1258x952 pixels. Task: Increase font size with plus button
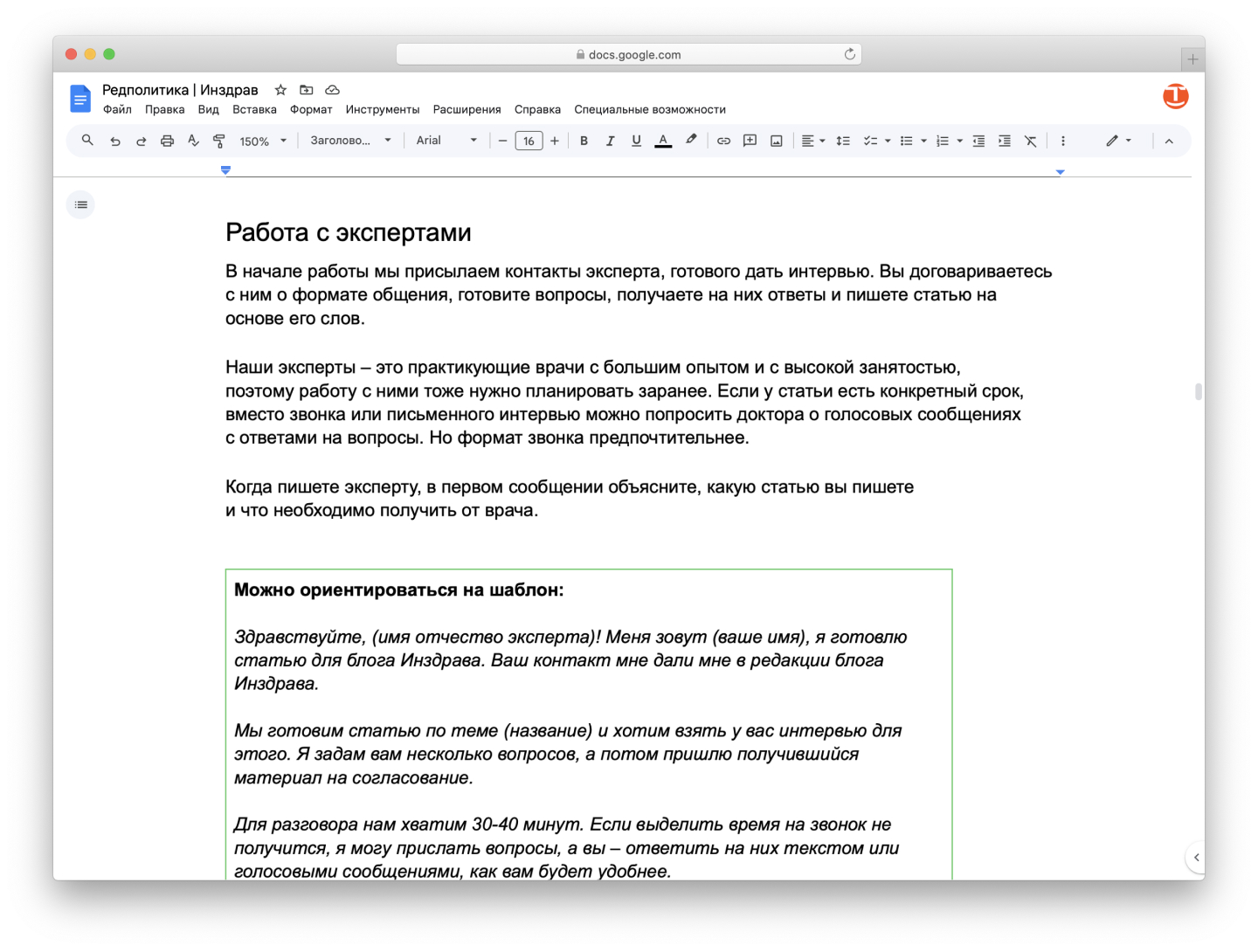click(555, 141)
